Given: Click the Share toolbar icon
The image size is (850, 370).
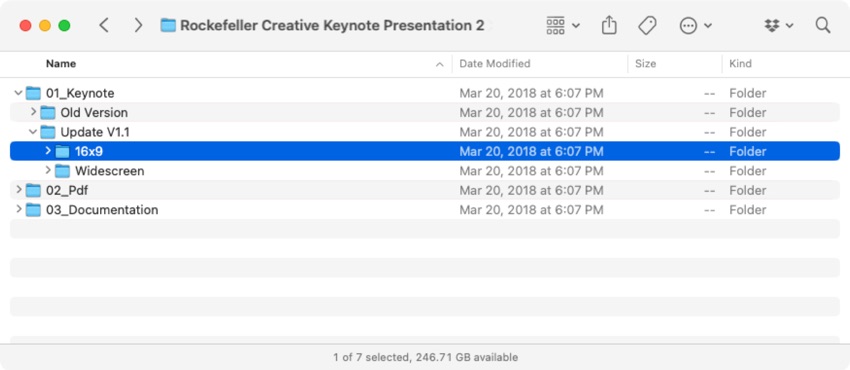Looking at the screenshot, I should [x=609, y=25].
